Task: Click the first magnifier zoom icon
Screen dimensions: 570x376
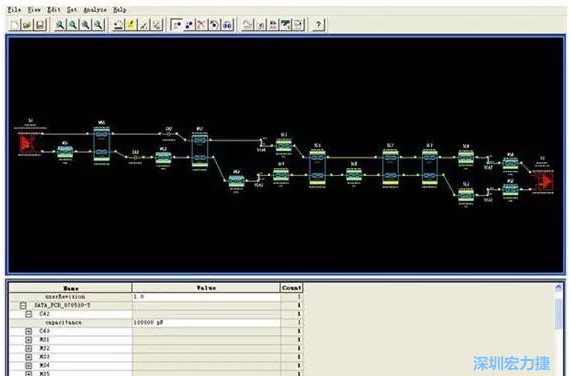Action: (x=60, y=25)
